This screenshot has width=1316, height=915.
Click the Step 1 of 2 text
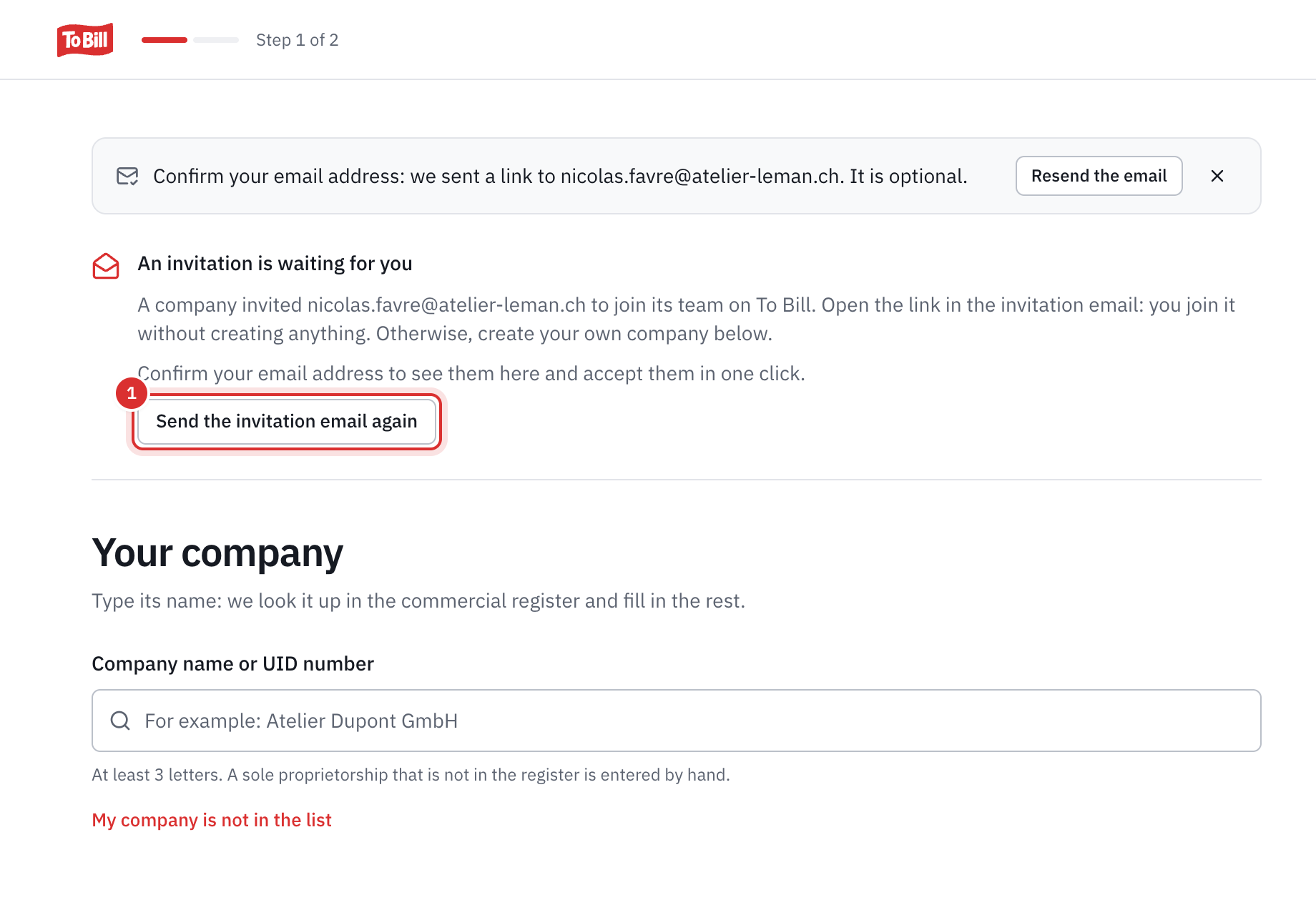tap(298, 40)
